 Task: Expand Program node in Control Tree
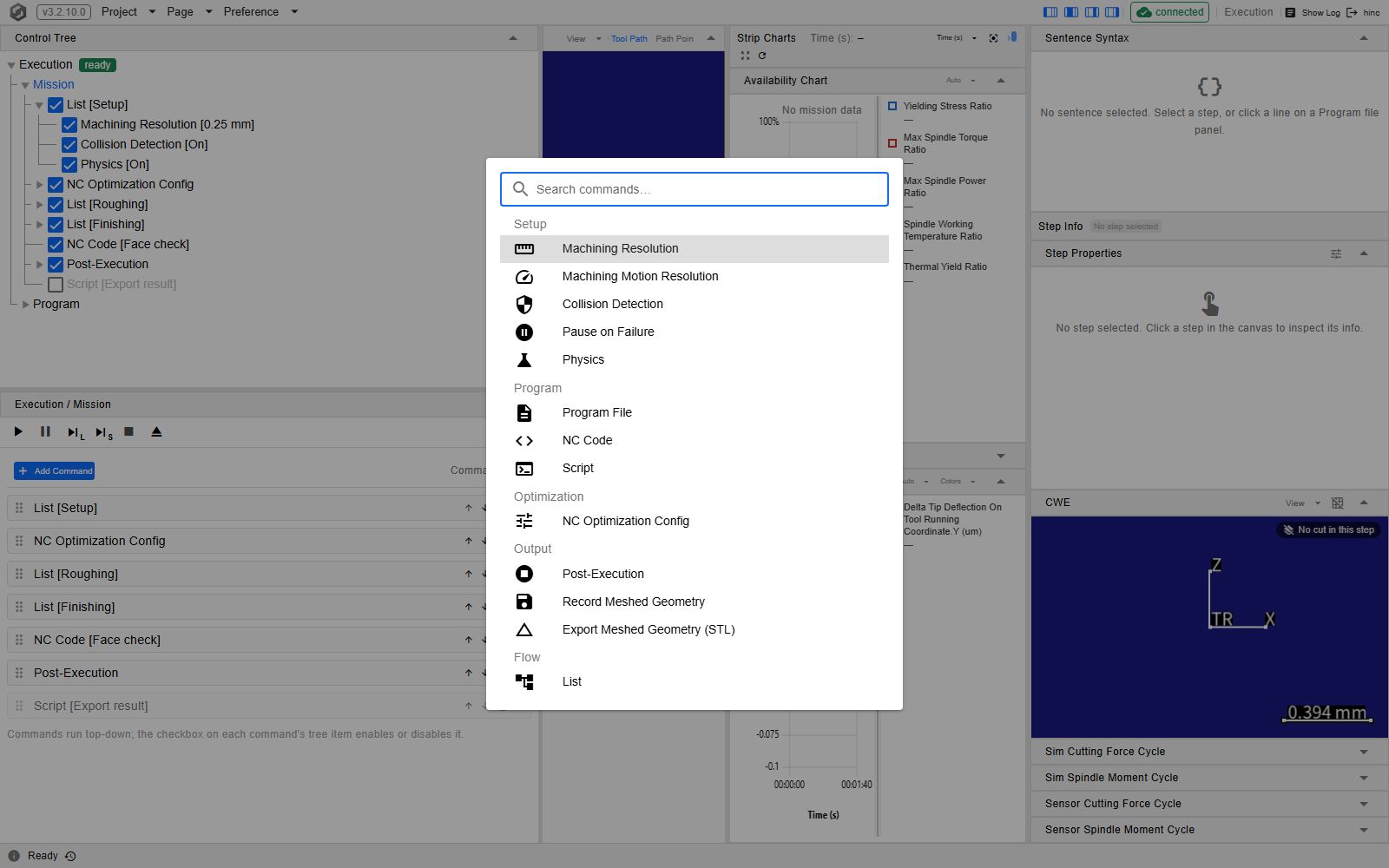(25, 305)
